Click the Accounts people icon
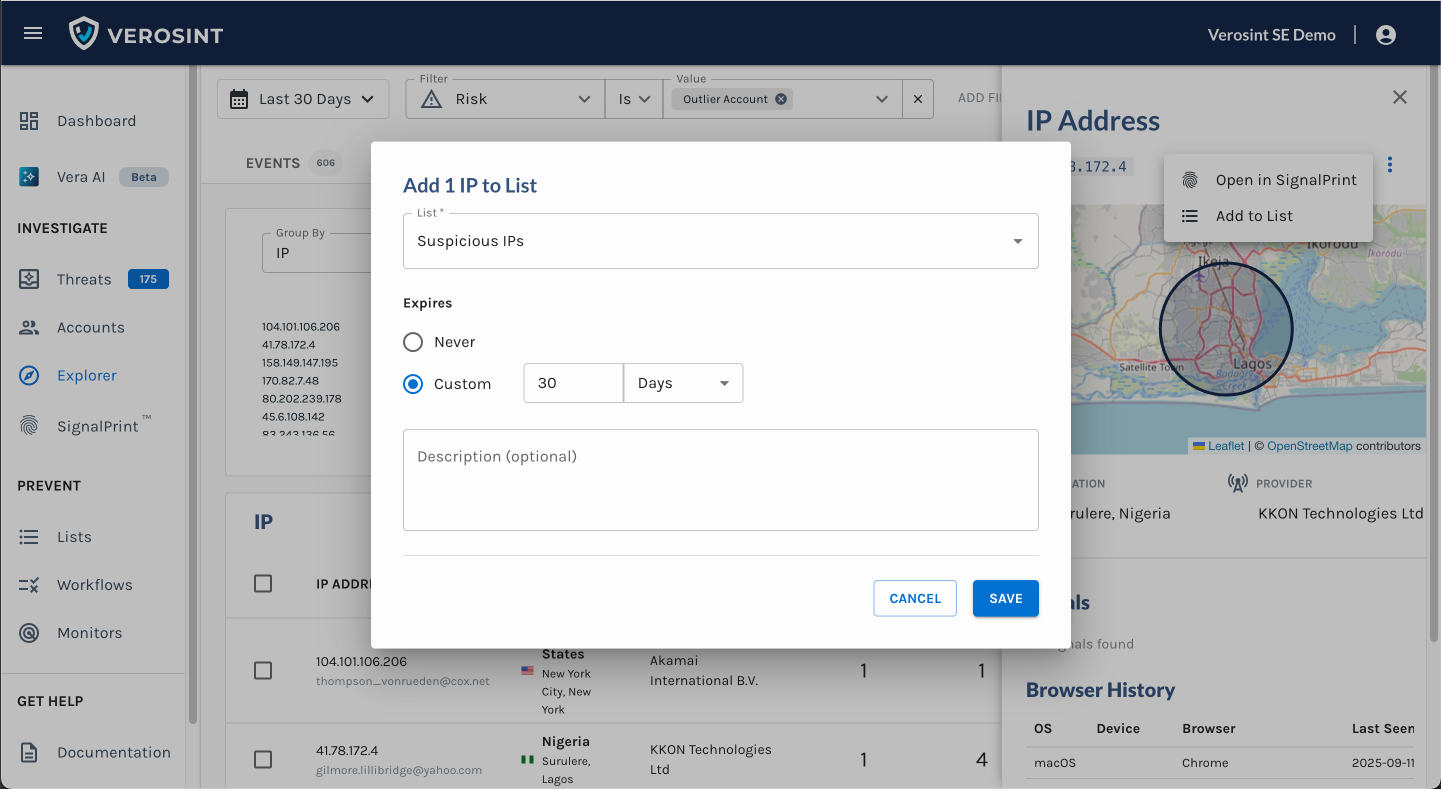 (29, 327)
